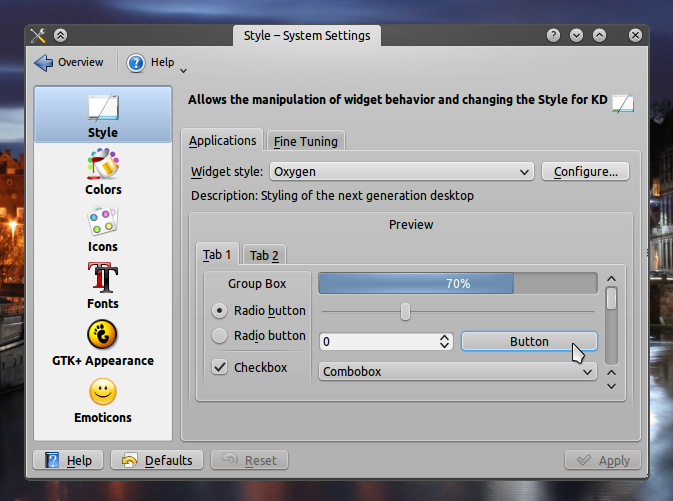Click the 70% progress bar
Viewport: 673px width, 501px height.
pos(458,283)
